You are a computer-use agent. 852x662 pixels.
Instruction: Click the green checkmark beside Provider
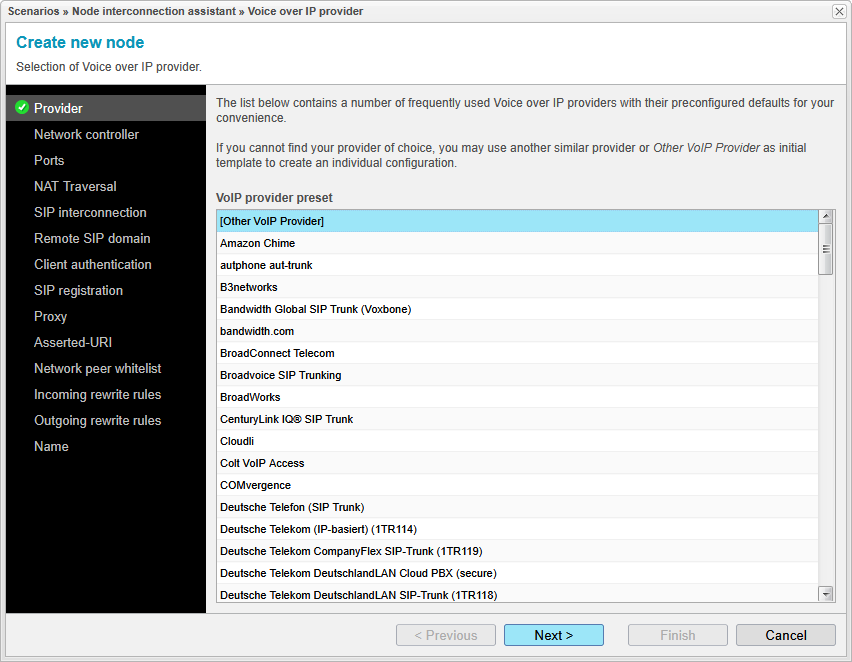tap(22, 108)
